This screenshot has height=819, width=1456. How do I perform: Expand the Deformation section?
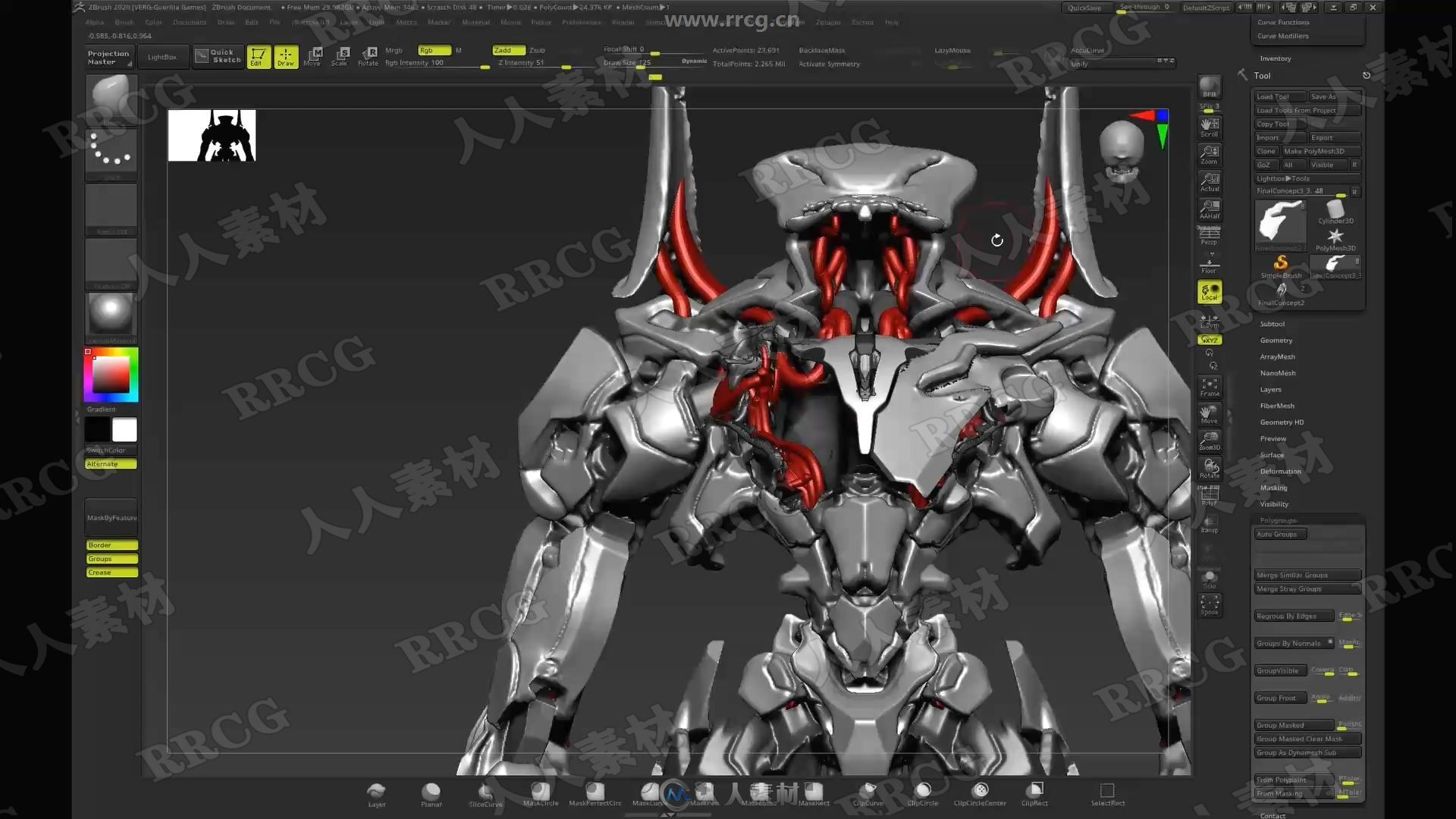1280,471
